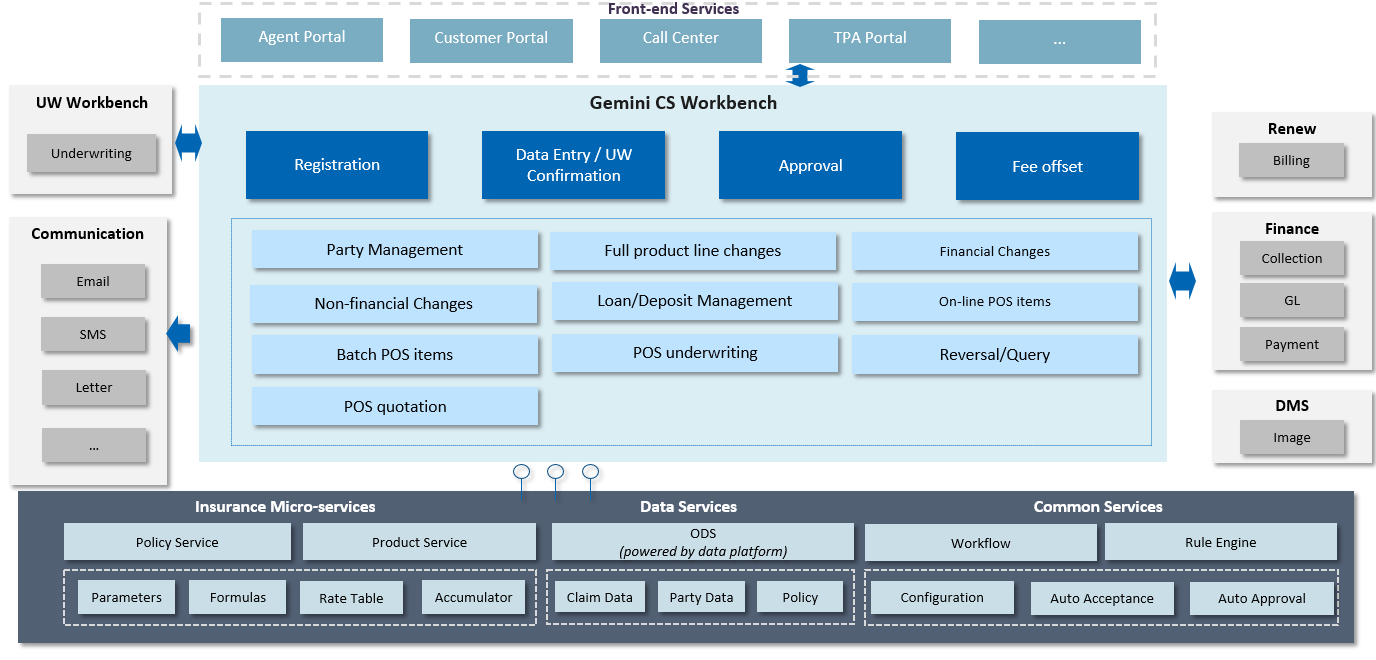Select the Accumulator box
Image resolution: width=1376 pixels, height=660 pixels.
[474, 598]
